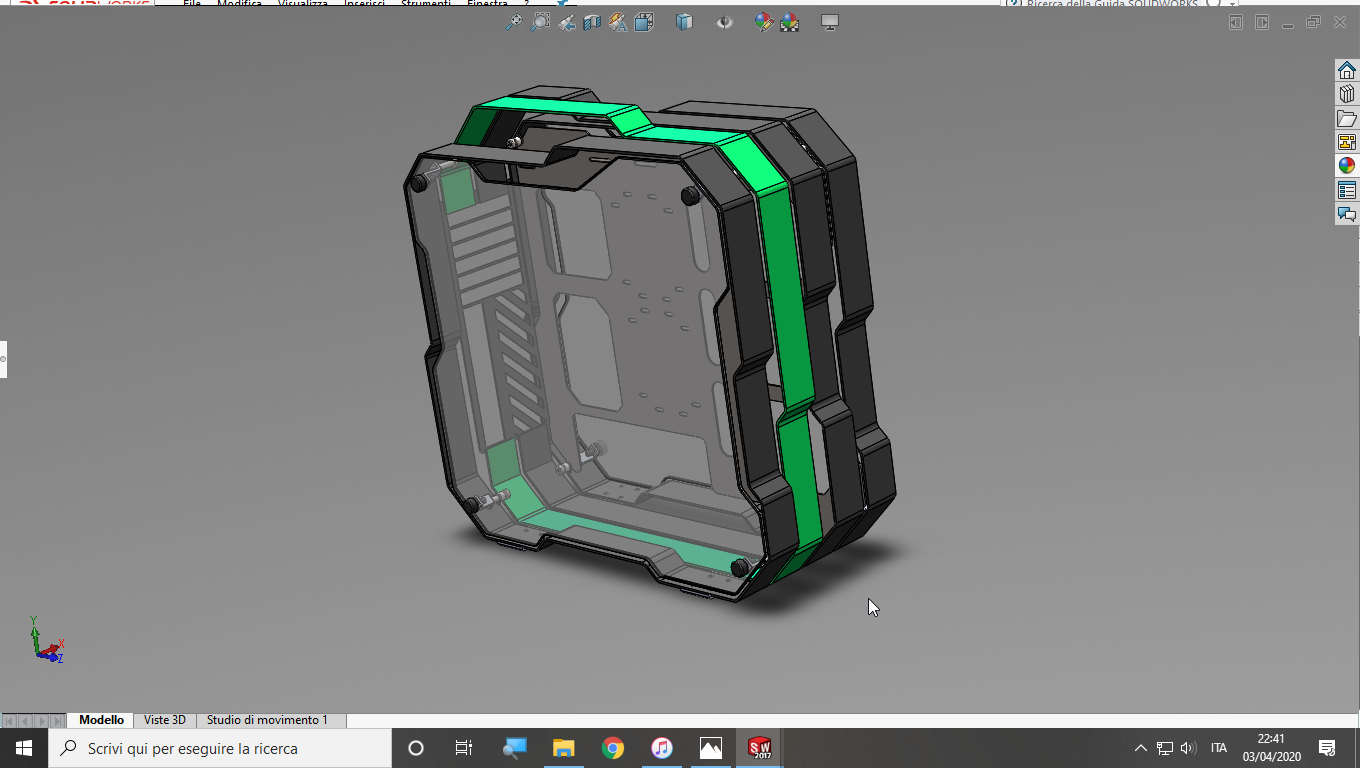
Task: Click the Display Style cube icon
Action: [683, 22]
